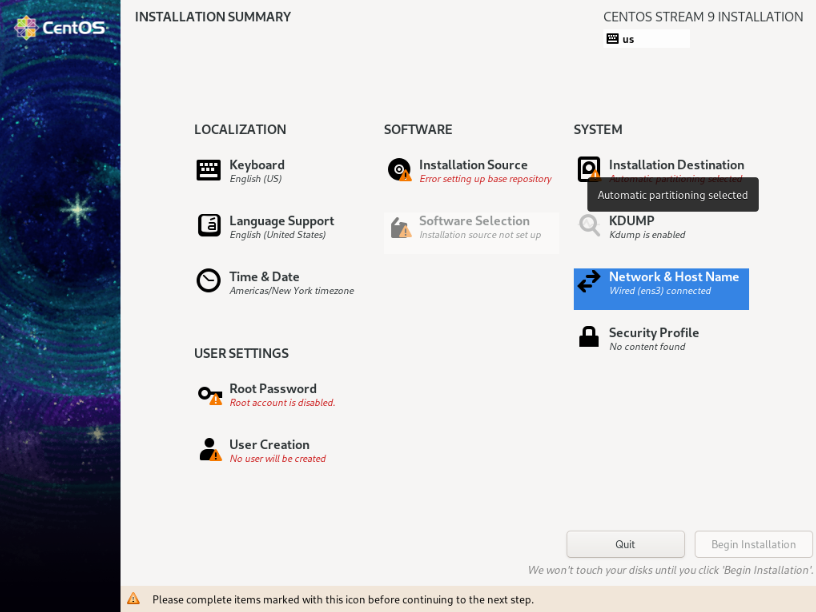
Task: Click the User Creation person icon
Action: tap(210, 449)
